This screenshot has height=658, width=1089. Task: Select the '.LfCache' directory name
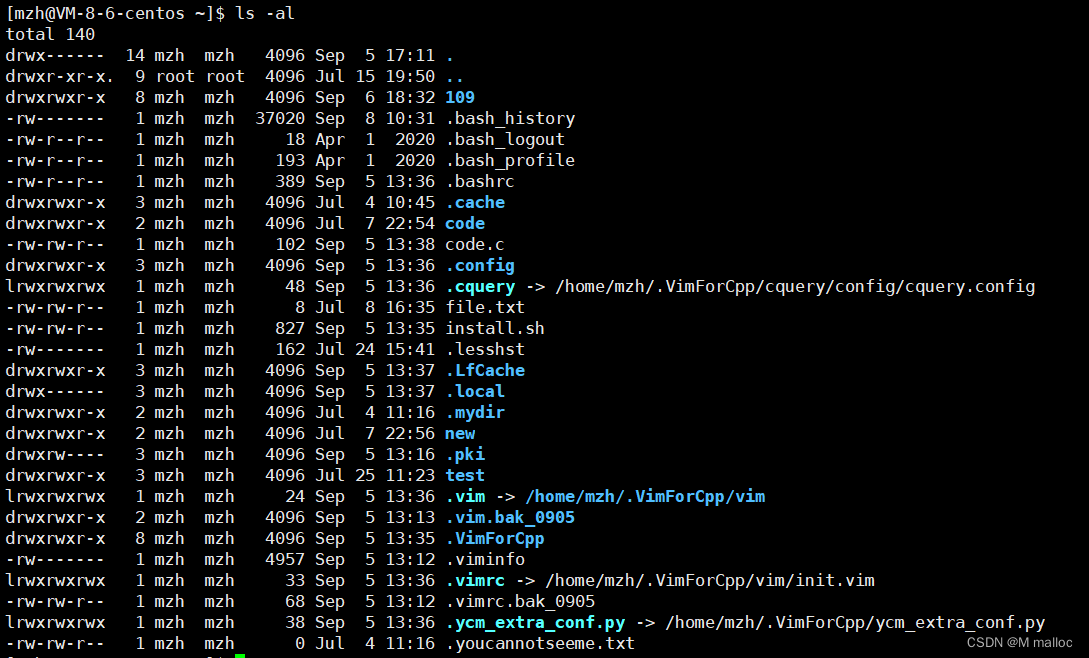(485, 370)
